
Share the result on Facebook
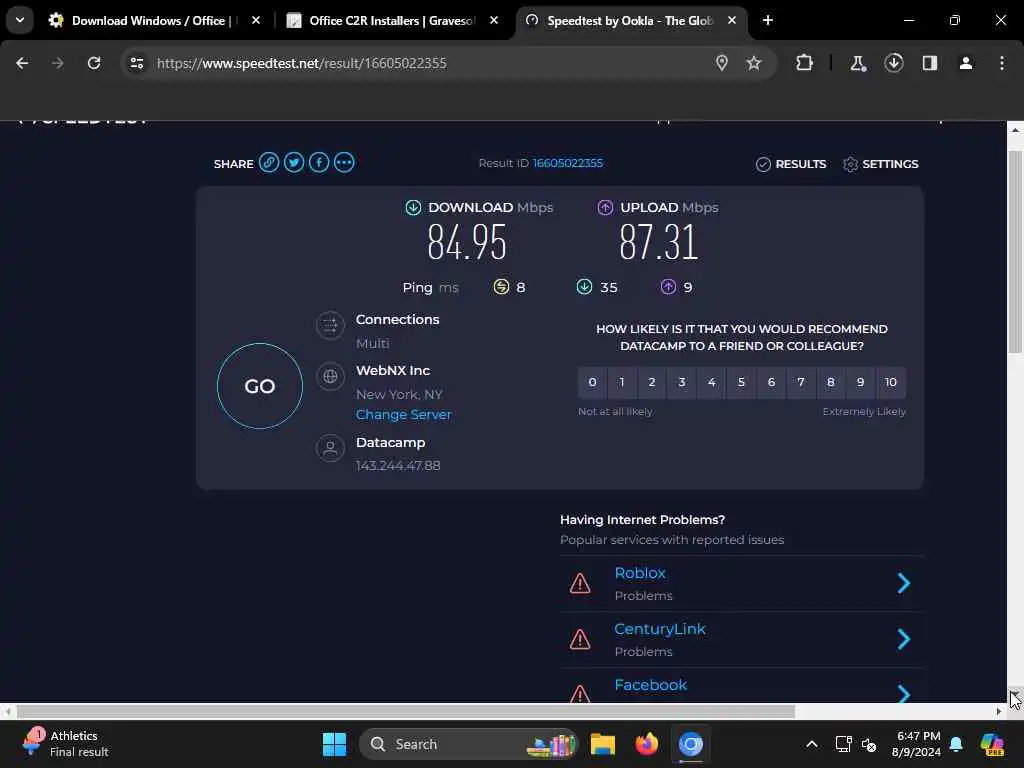(319, 163)
